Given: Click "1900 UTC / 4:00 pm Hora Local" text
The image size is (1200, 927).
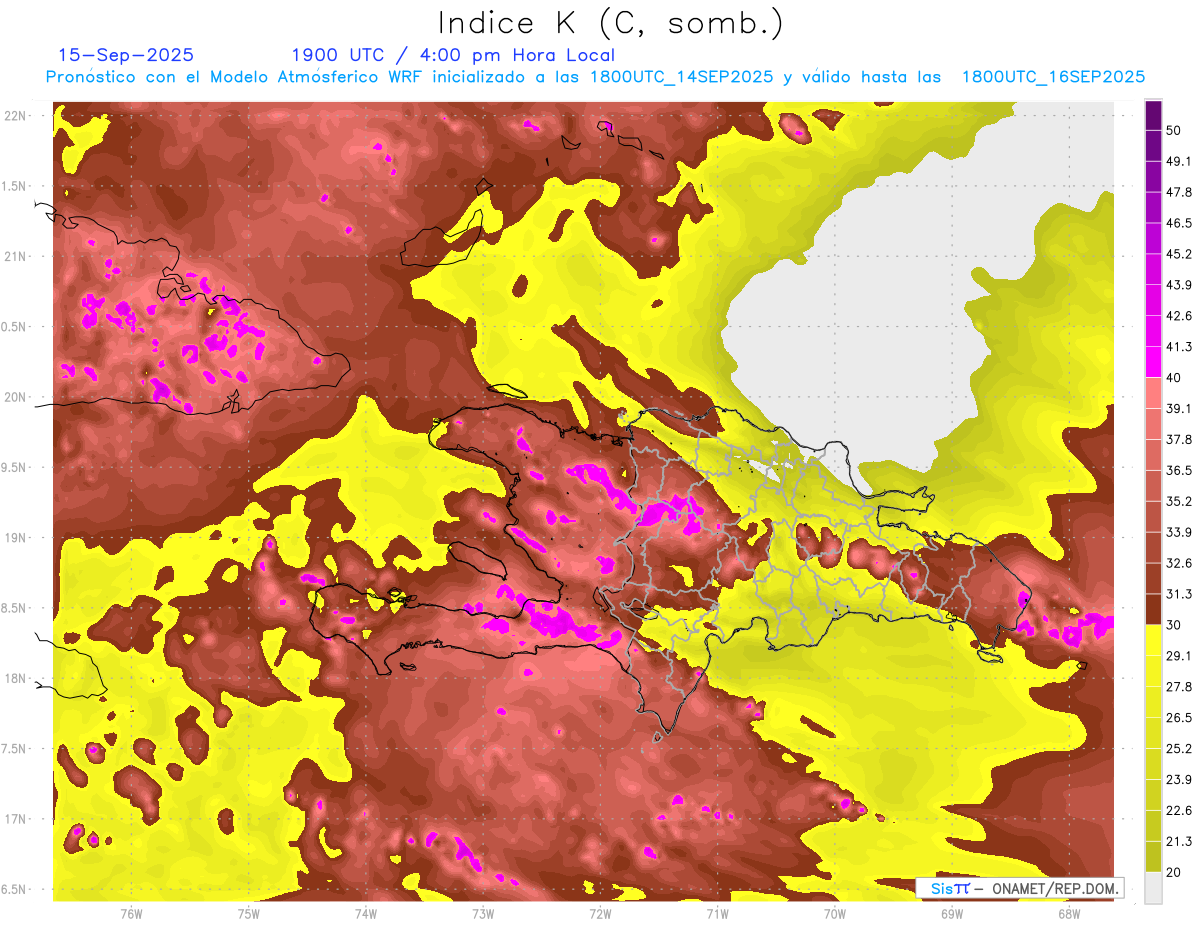Looking at the screenshot, I should (x=453, y=55).
